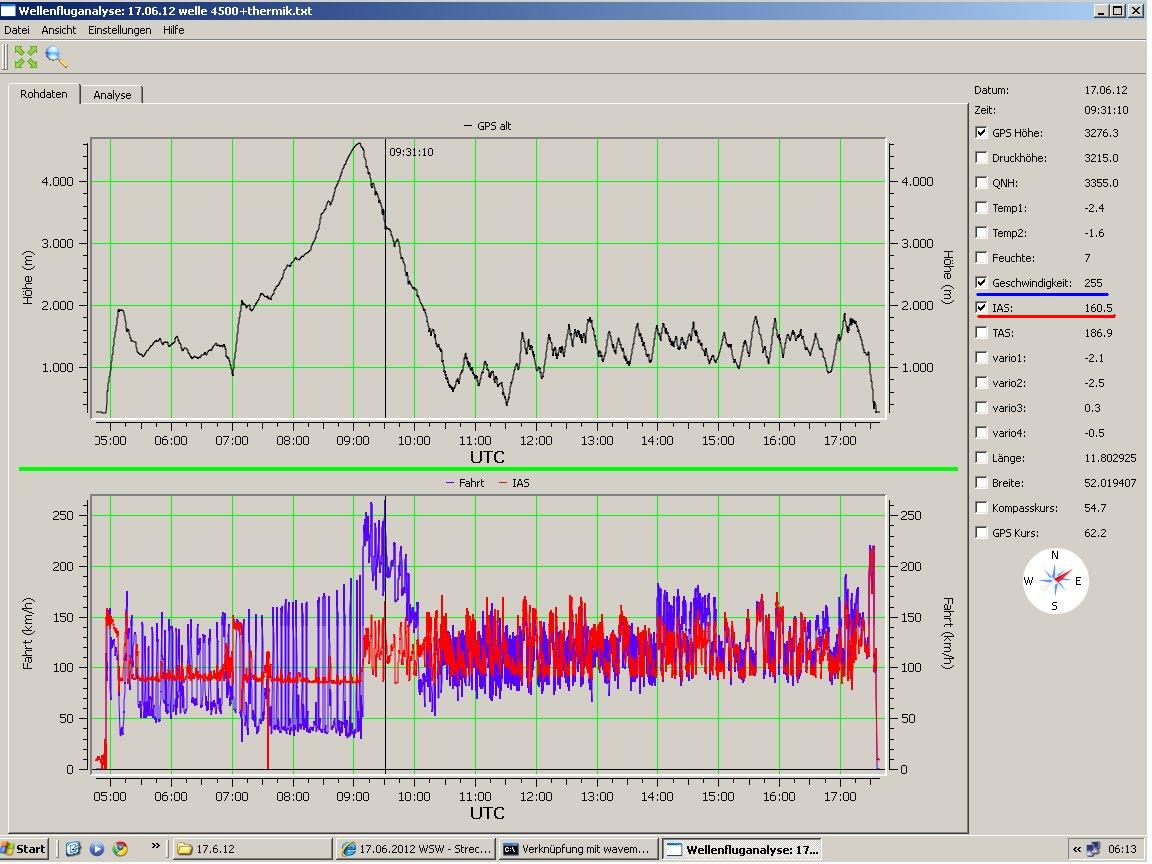Image resolution: width=1152 pixels, height=864 pixels.
Task: Expand hidden quick launch items chevron
Action: pos(156,846)
